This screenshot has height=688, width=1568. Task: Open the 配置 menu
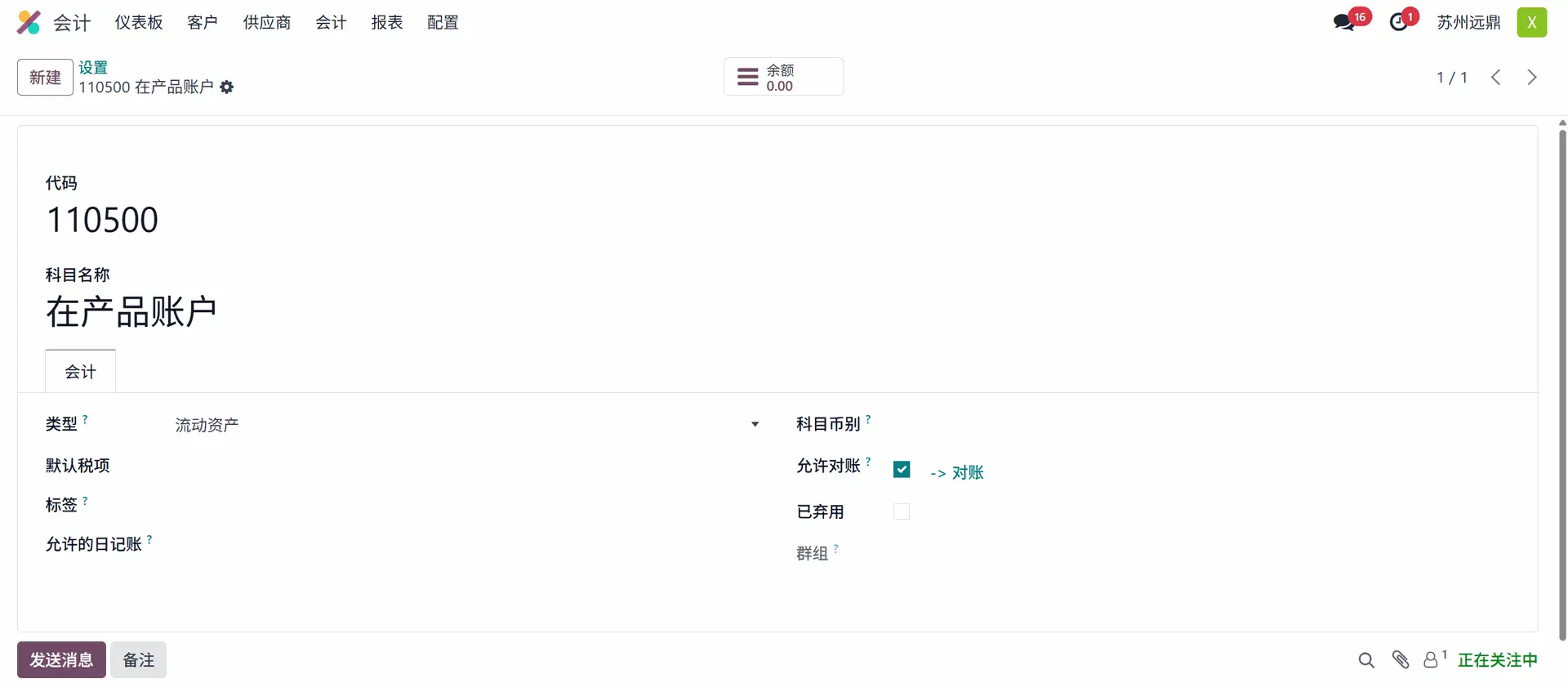coord(443,23)
